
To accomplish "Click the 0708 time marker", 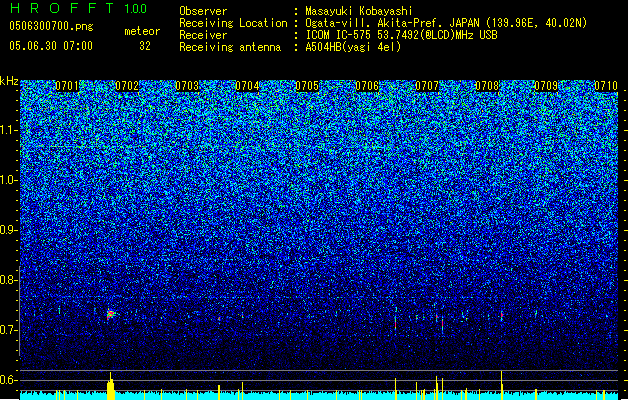I will click(487, 86).
